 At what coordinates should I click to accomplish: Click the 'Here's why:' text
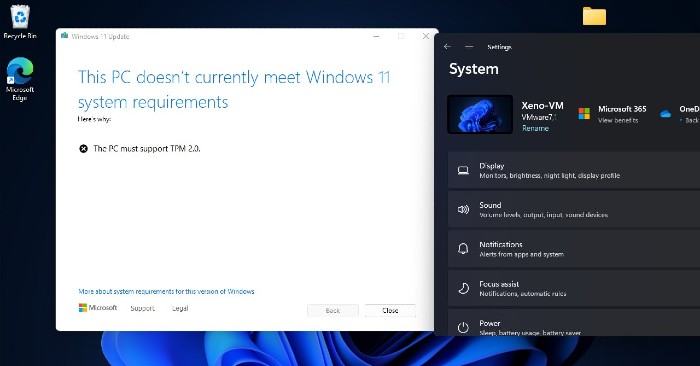(94, 119)
